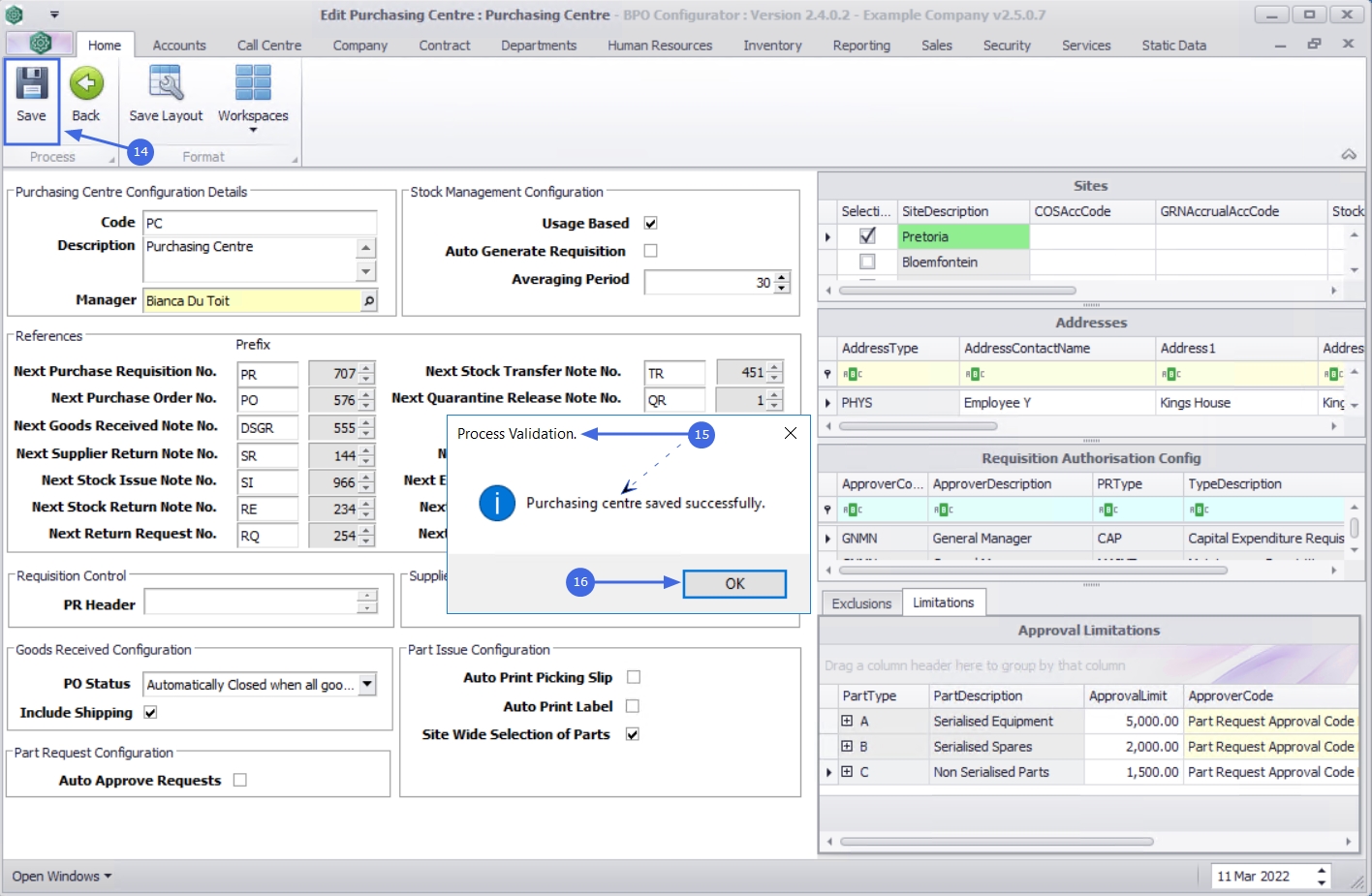This screenshot has width=1372, height=896.
Task: Click the green Back arrow icon
Action: 86,84
